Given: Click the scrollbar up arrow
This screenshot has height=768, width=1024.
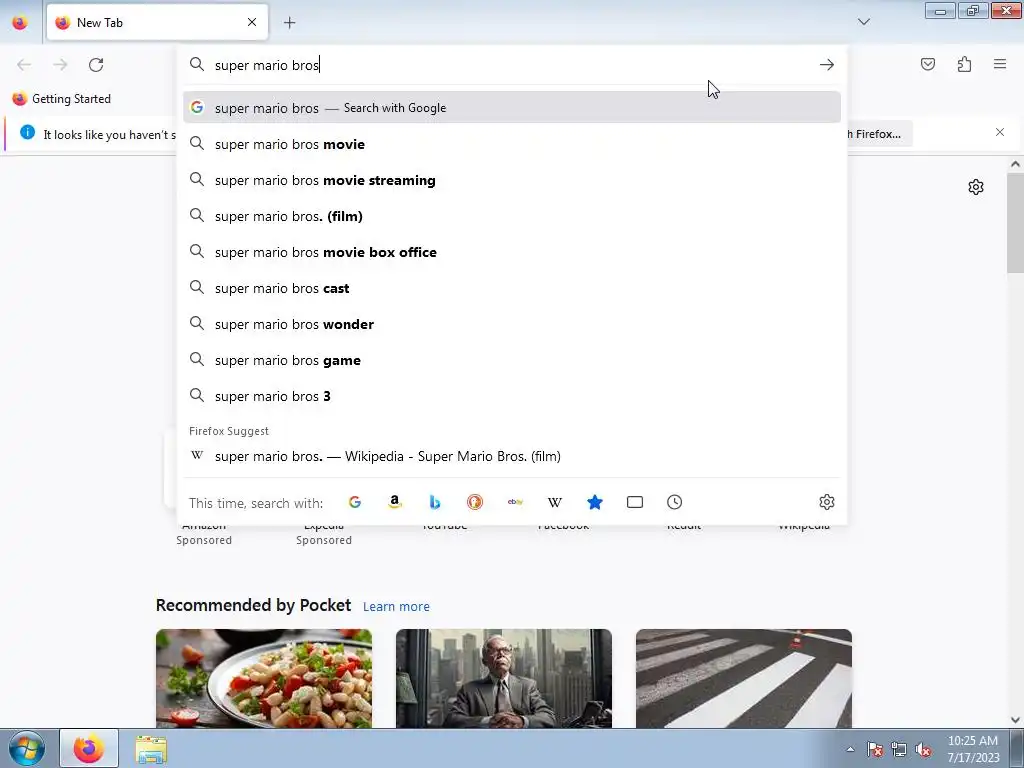Looking at the screenshot, I should point(1015,165).
